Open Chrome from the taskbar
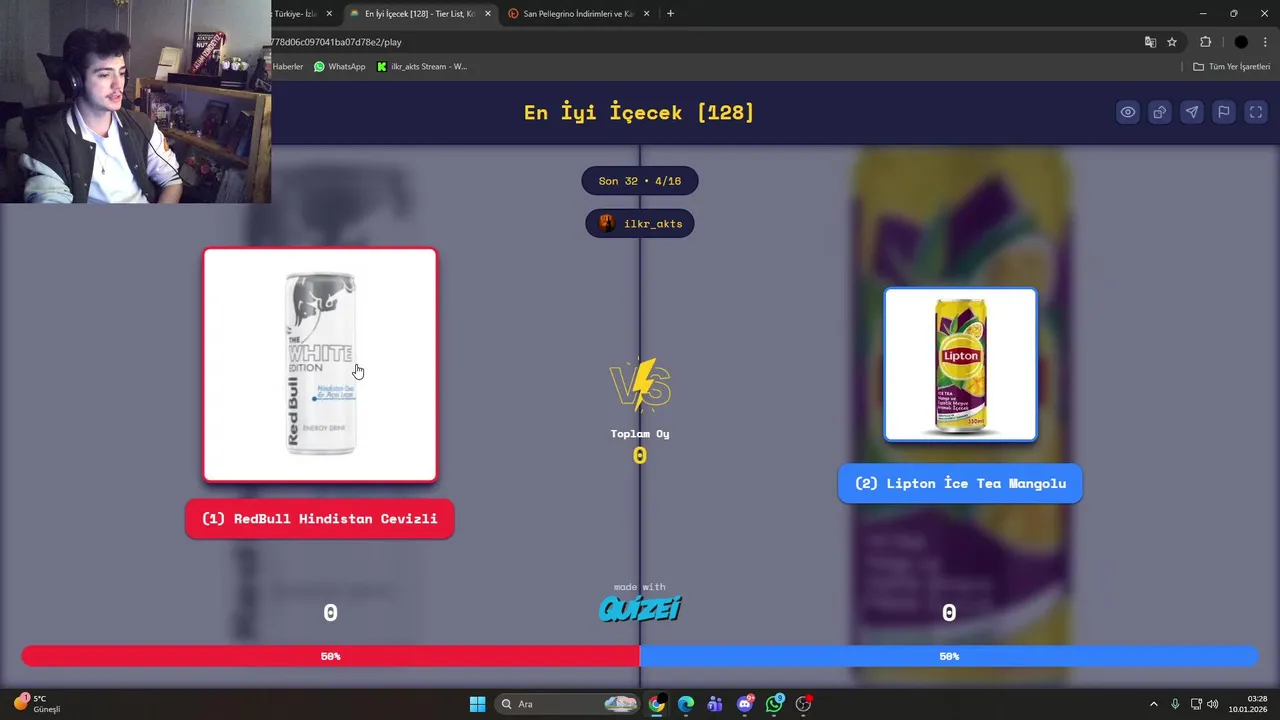Screen dimensions: 1280x720 tap(656, 704)
